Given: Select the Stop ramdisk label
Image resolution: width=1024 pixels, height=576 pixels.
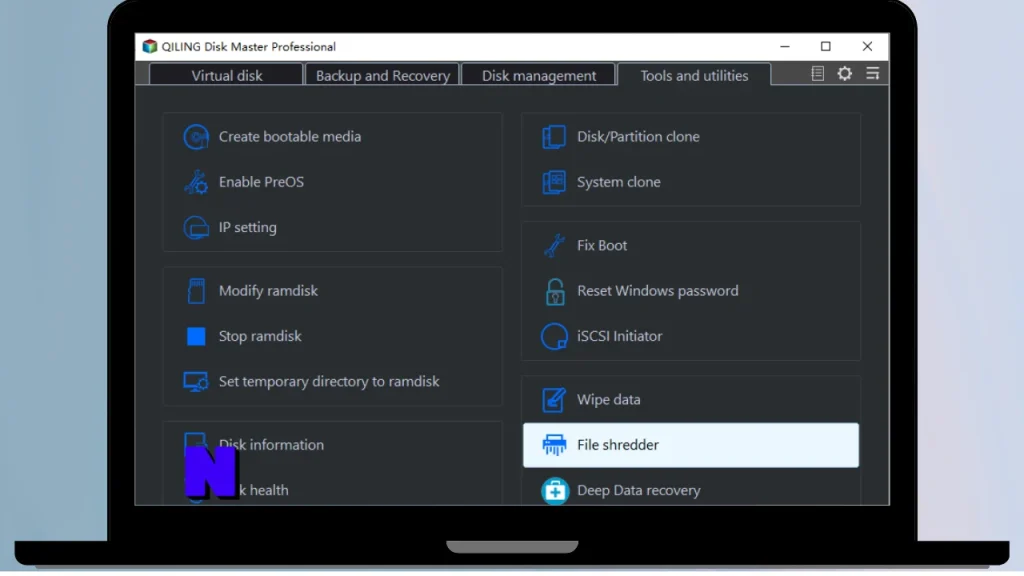Looking at the screenshot, I should pyautogui.click(x=260, y=336).
